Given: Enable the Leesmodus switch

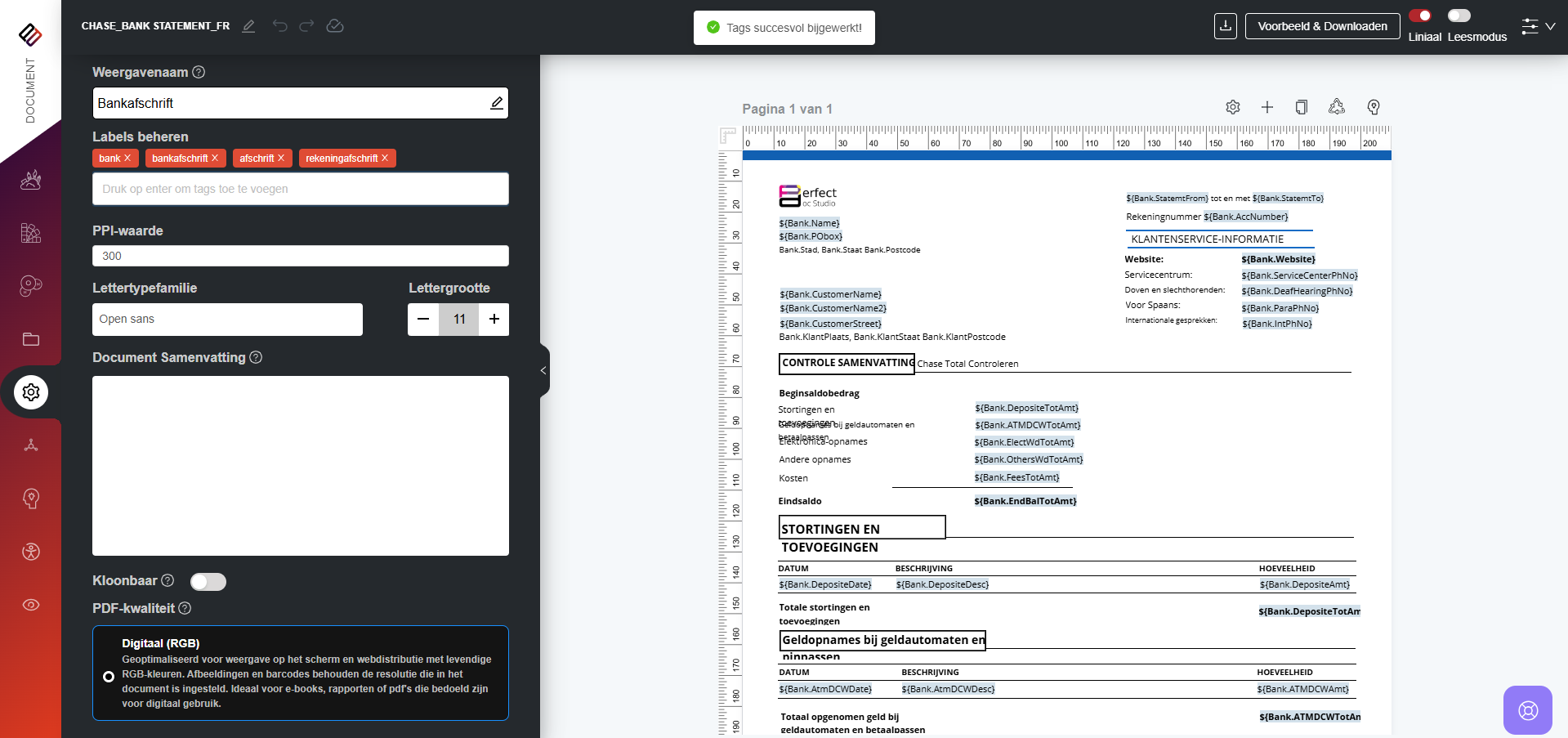Looking at the screenshot, I should tap(1459, 16).
